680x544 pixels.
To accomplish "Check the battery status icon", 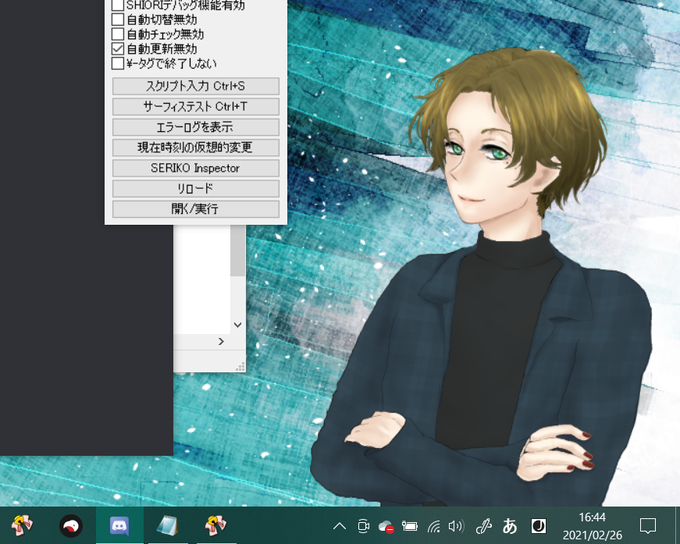I will [409, 527].
